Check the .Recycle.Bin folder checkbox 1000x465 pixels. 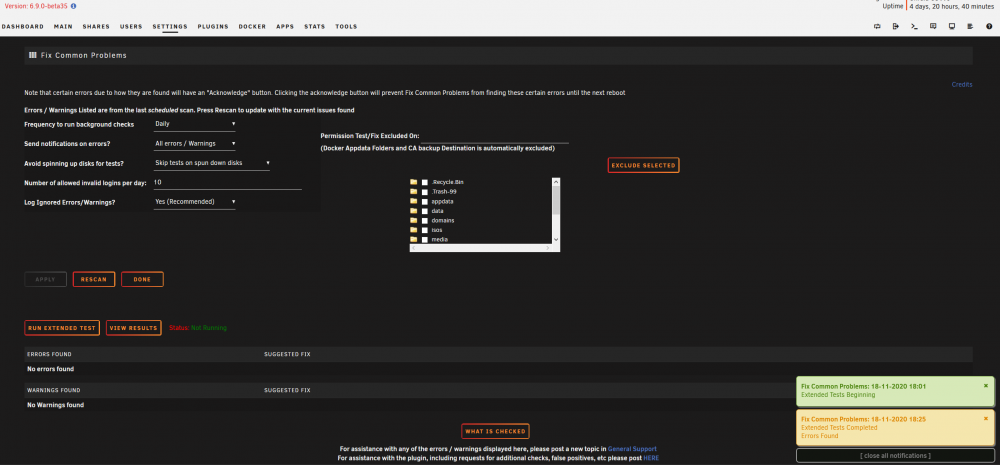[x=425, y=182]
